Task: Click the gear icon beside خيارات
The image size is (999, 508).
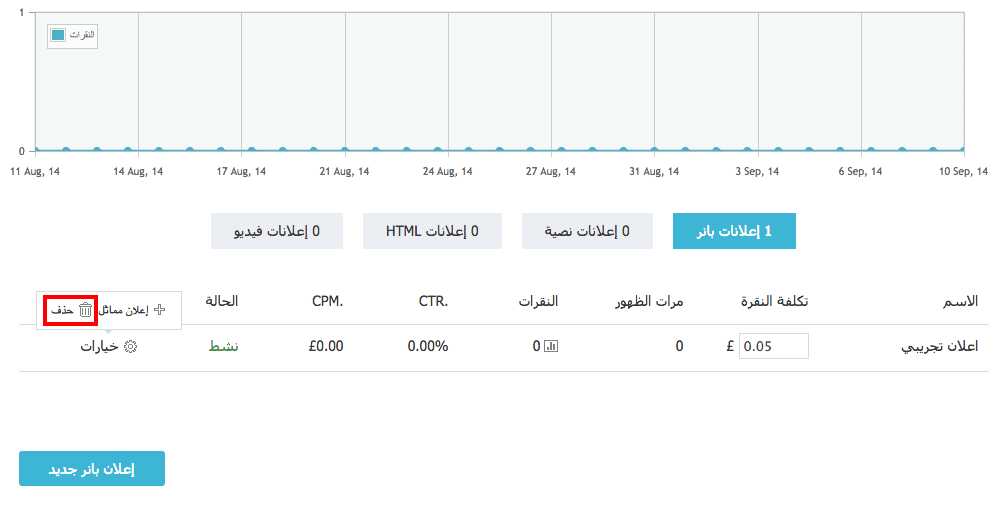Action: click(x=130, y=347)
